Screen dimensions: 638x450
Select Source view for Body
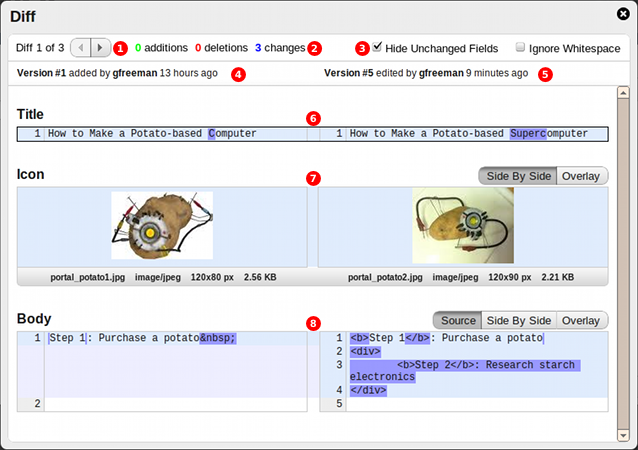click(x=457, y=320)
